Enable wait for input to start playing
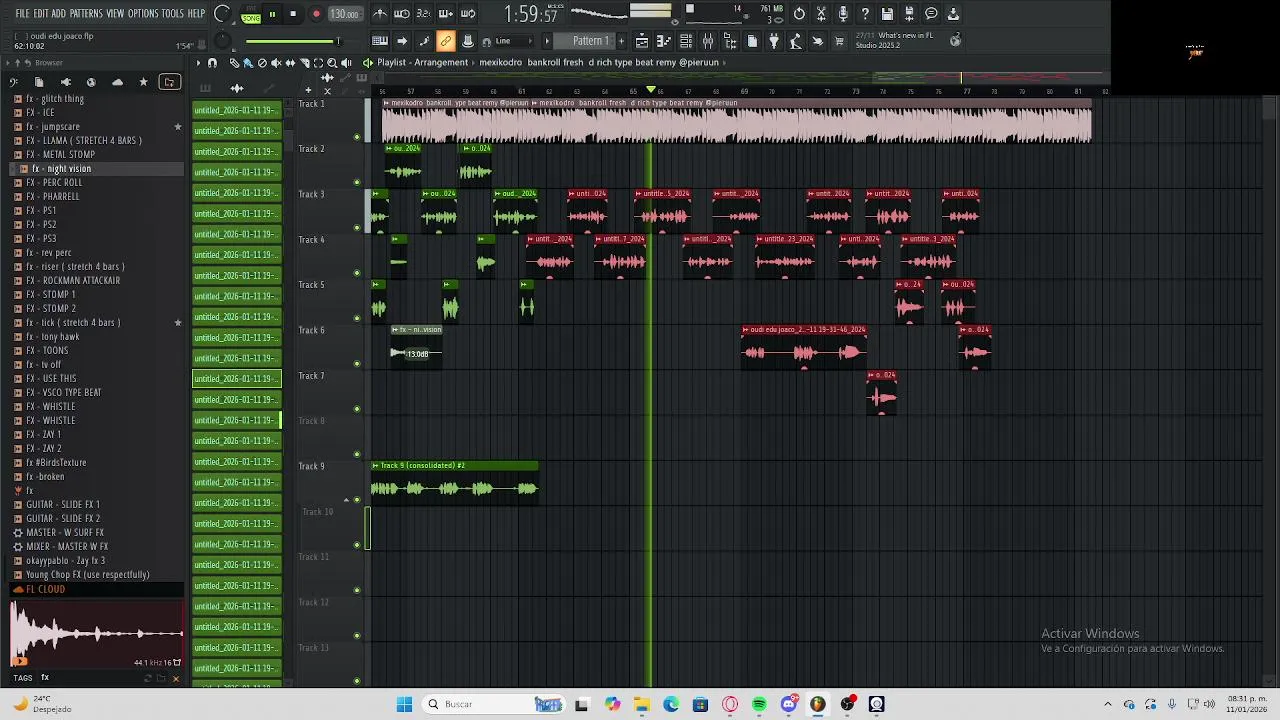Screen dimensions: 1280x720 [x=402, y=14]
